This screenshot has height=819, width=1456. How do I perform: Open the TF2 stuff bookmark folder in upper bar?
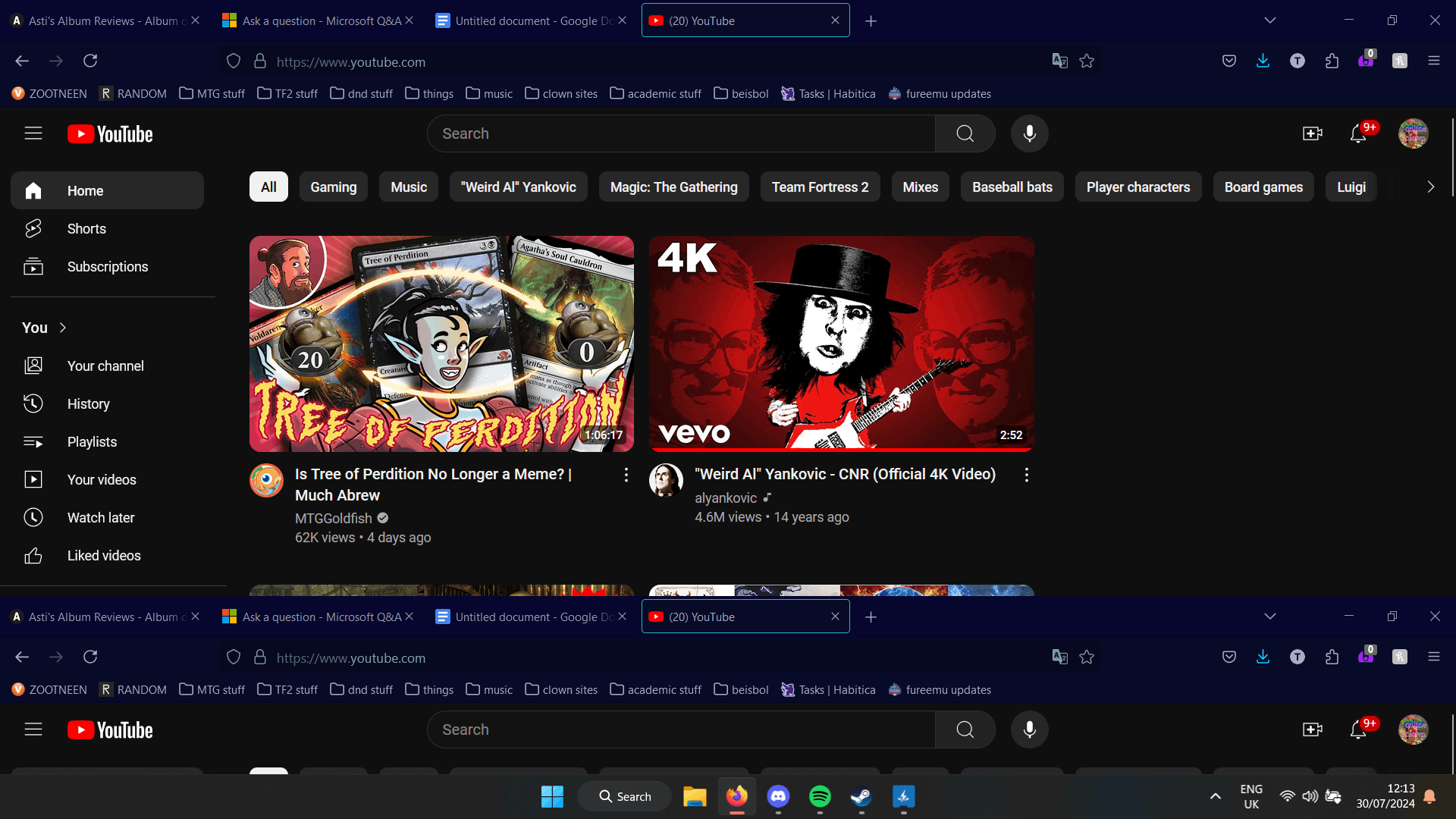(287, 93)
